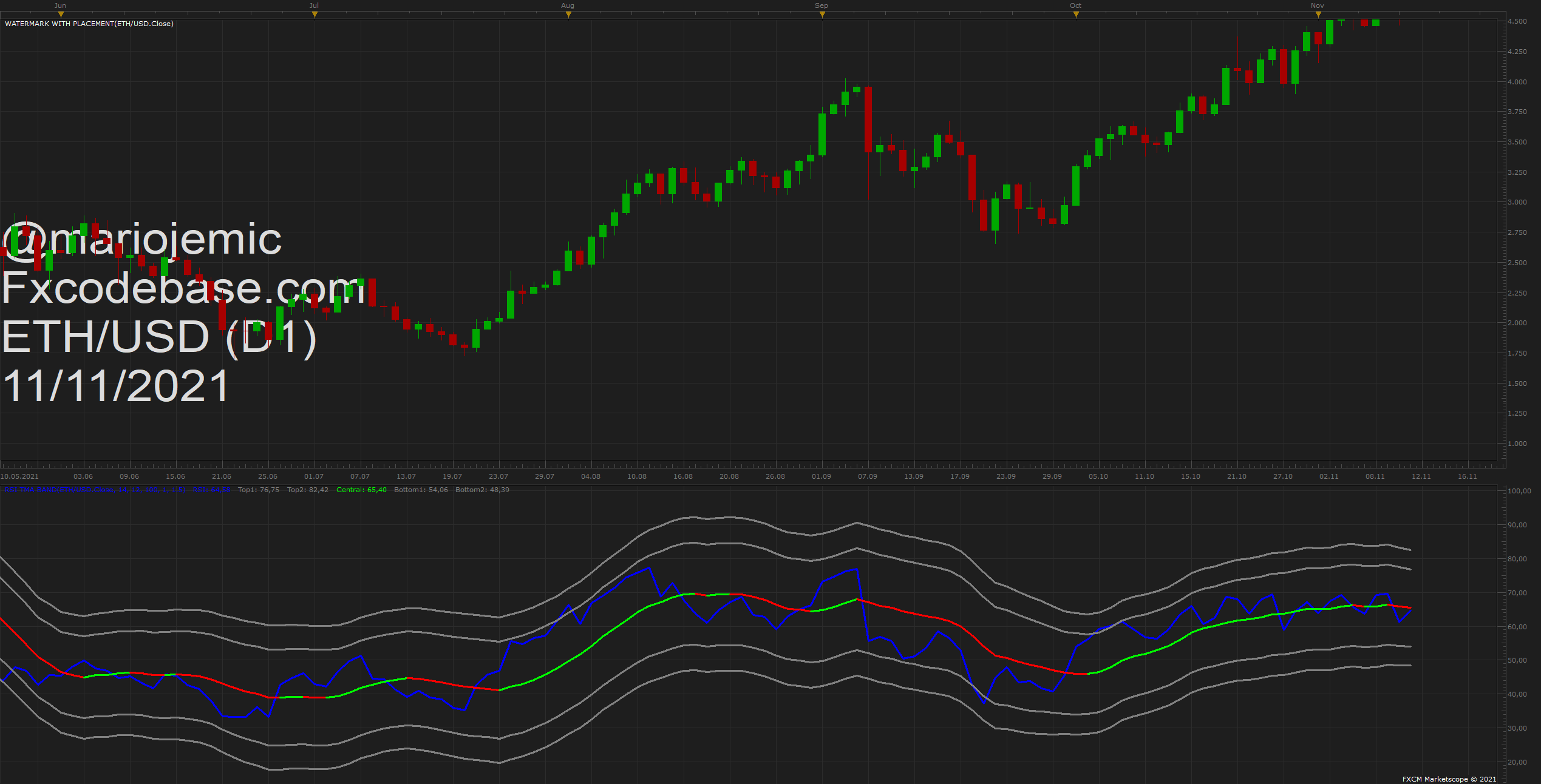Click the Top1: 76,75 value label
This screenshot has width=1541, height=784.
click(x=259, y=490)
